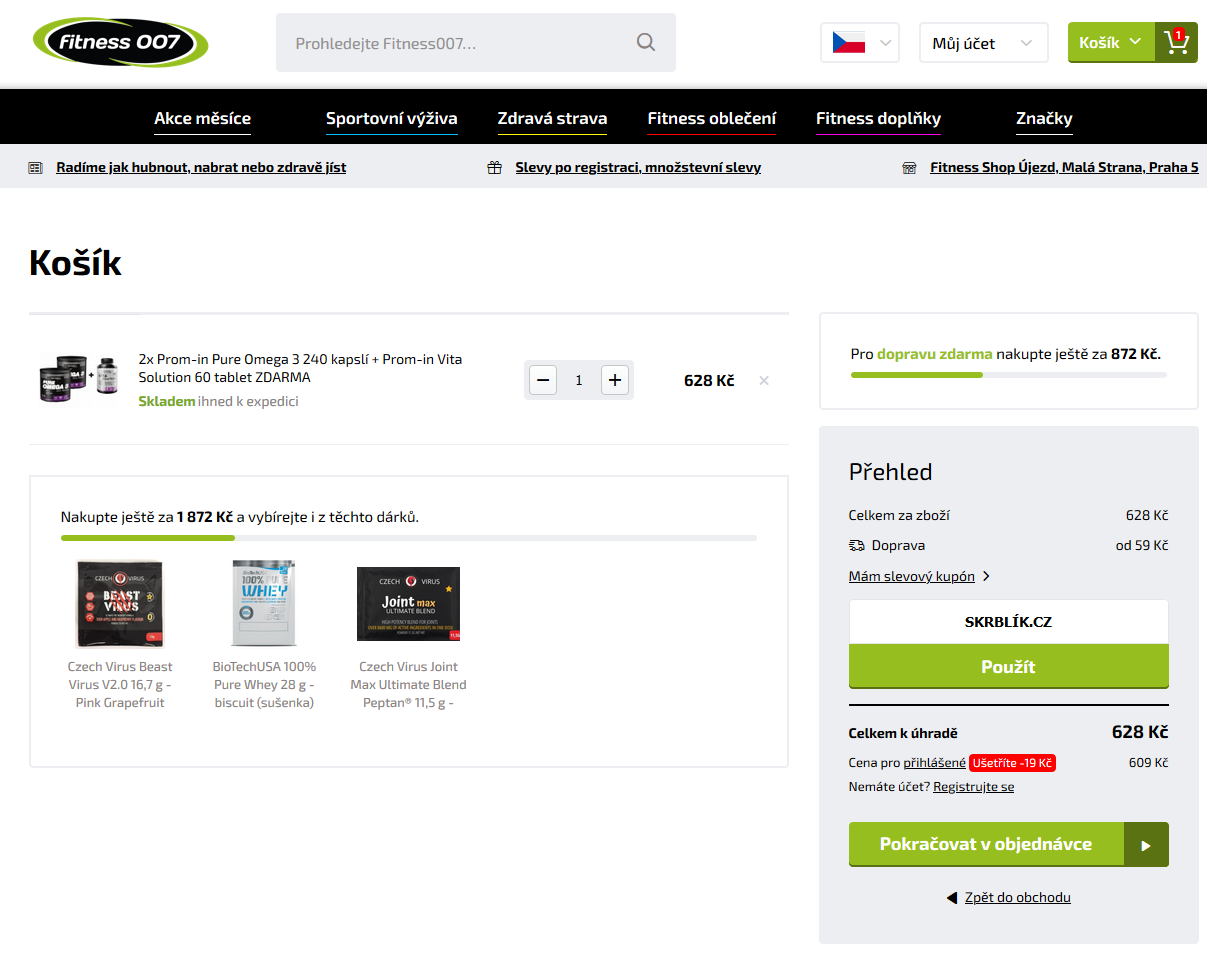
Task: Expand the language dropdown chevron
Action: tap(885, 43)
